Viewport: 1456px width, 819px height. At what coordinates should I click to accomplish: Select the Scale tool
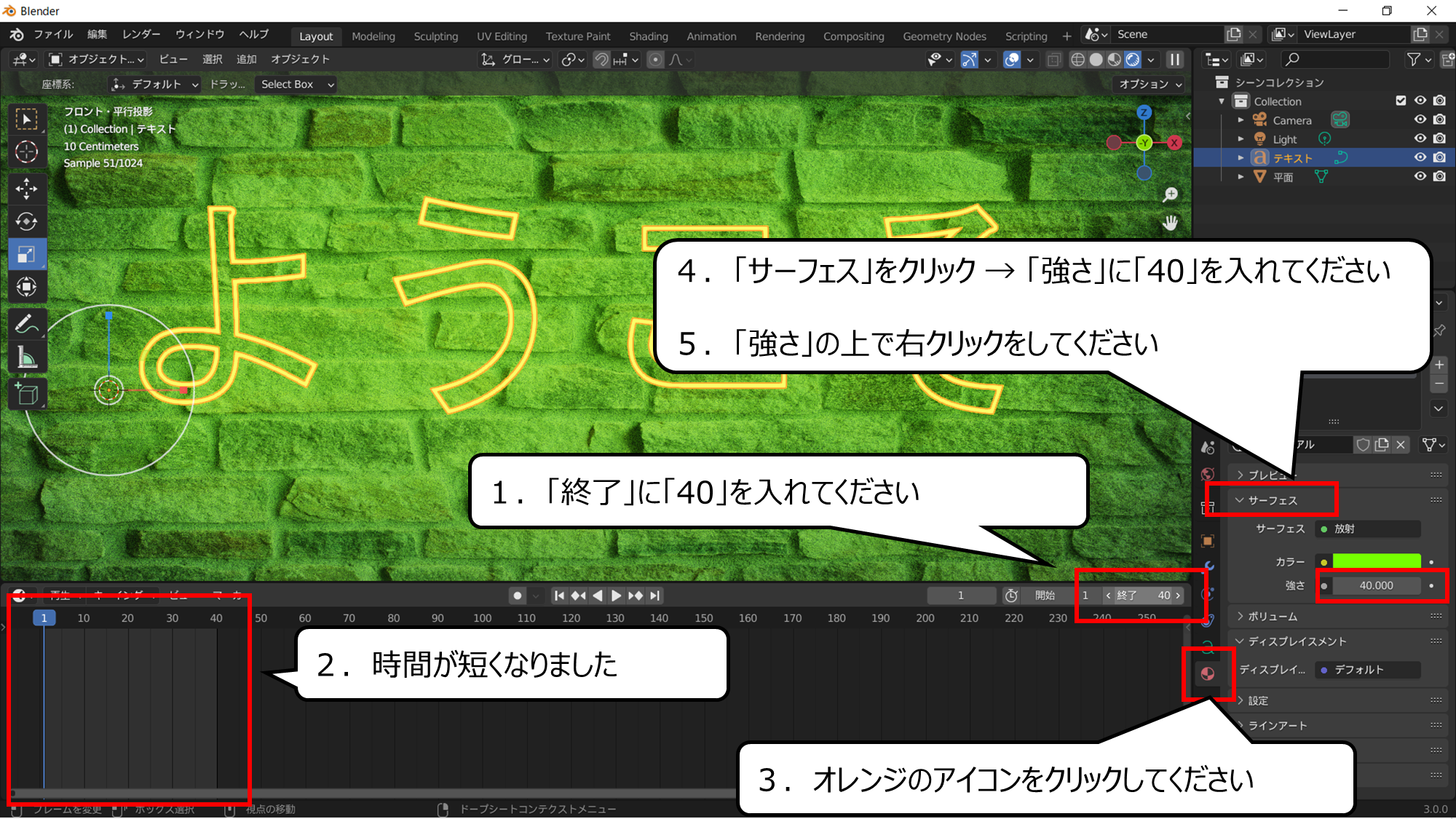click(x=27, y=254)
